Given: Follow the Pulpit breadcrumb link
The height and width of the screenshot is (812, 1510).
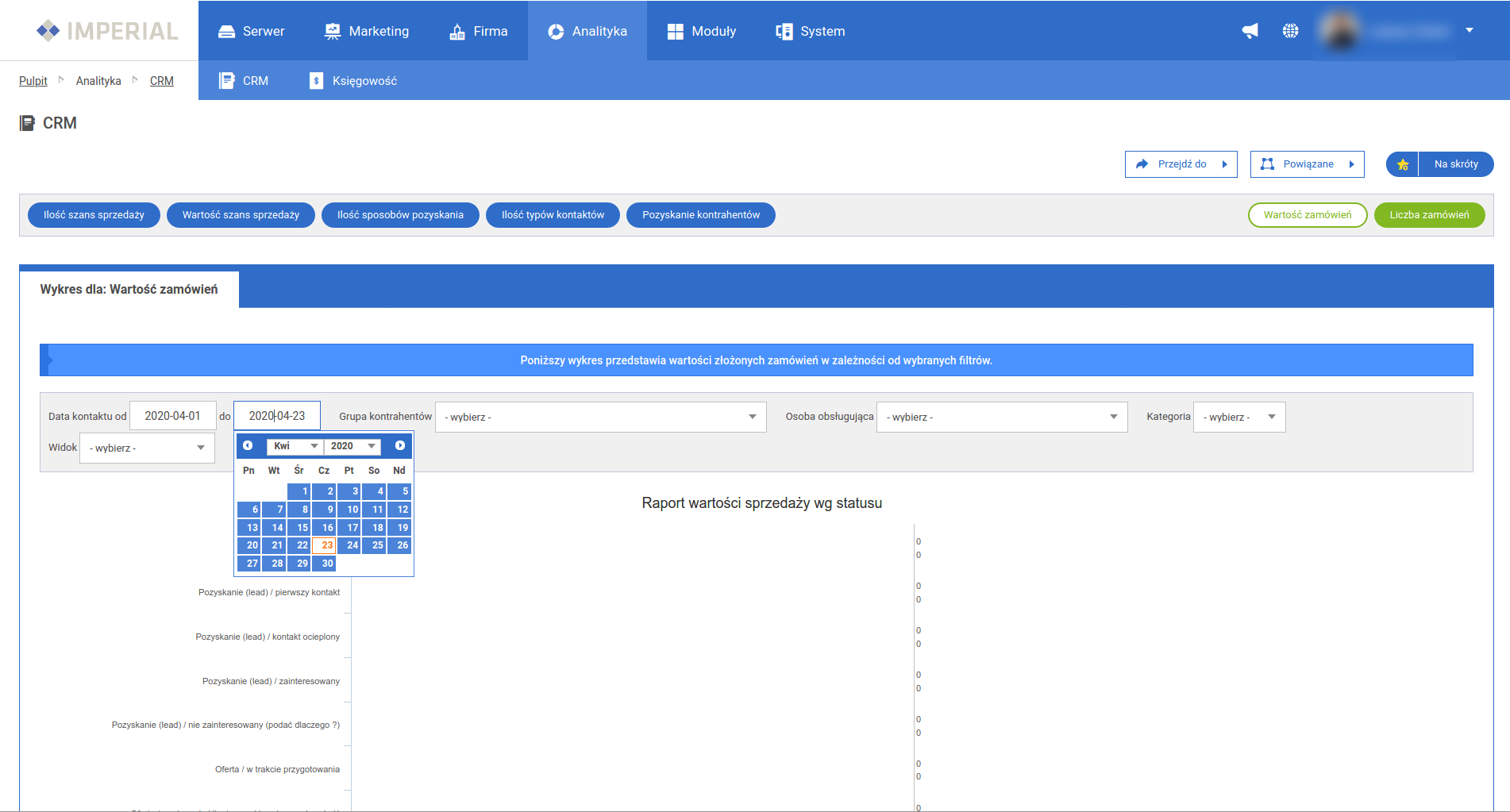Looking at the screenshot, I should coord(33,81).
